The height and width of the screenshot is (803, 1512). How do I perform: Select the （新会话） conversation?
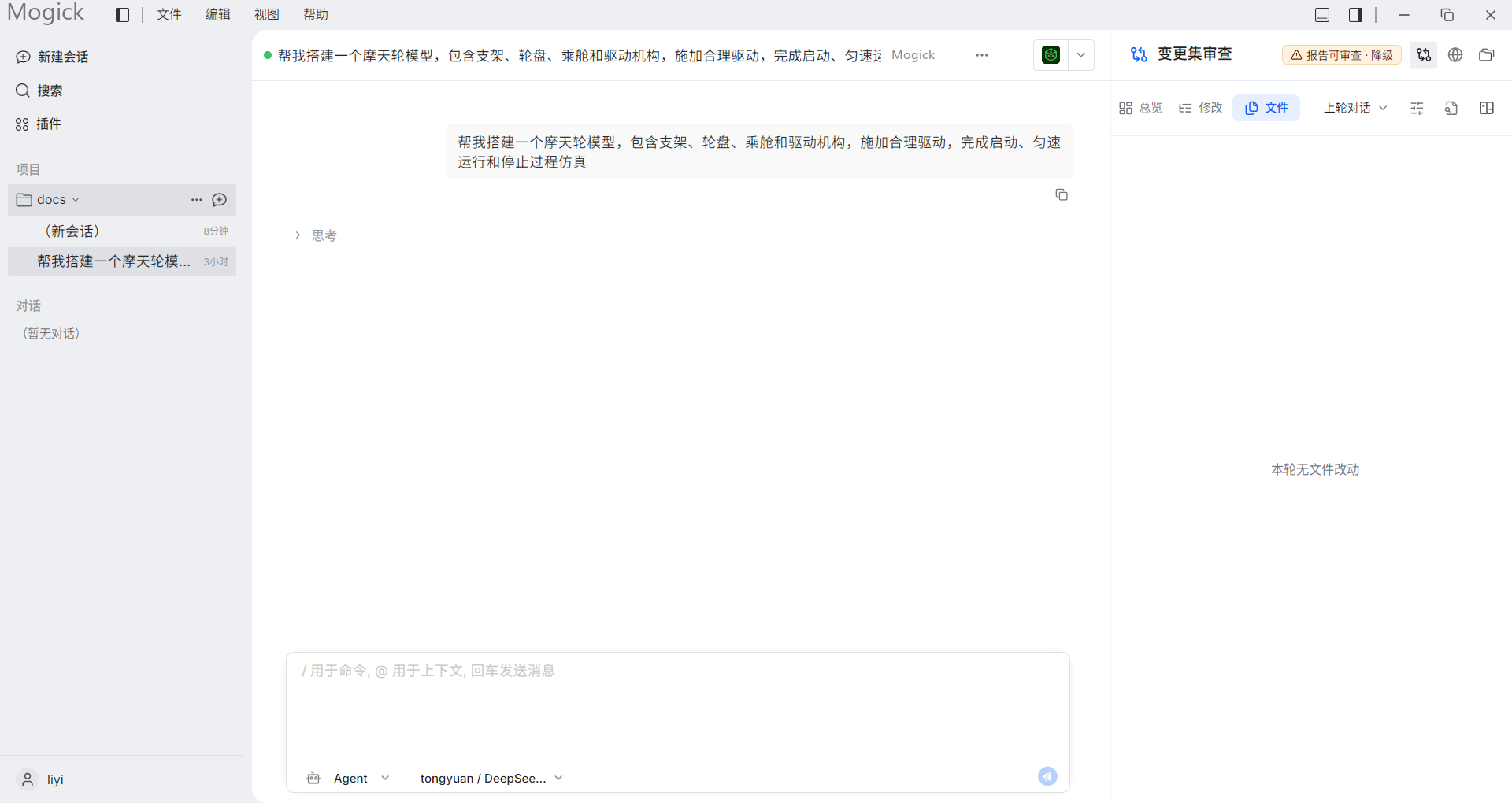point(122,231)
